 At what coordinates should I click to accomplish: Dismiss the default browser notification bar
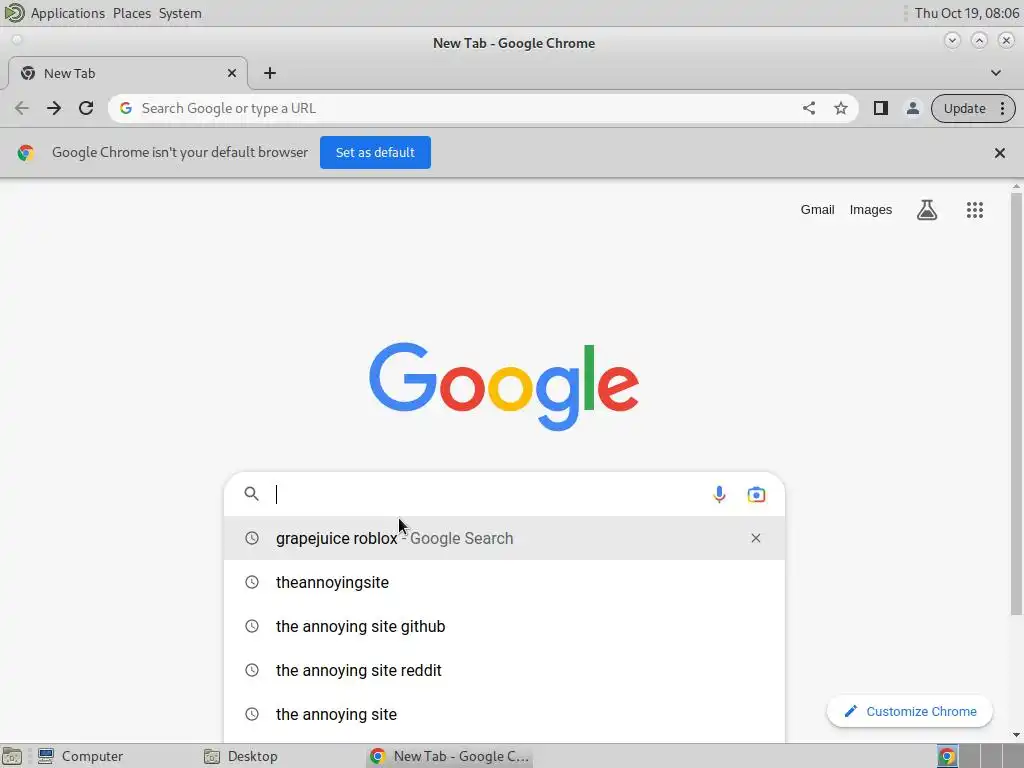pyautogui.click(x=999, y=153)
